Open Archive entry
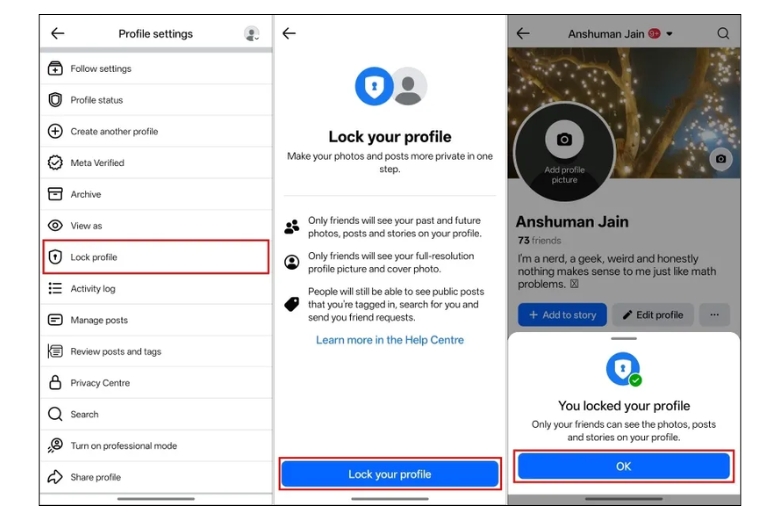780x520 pixels. tap(156, 194)
